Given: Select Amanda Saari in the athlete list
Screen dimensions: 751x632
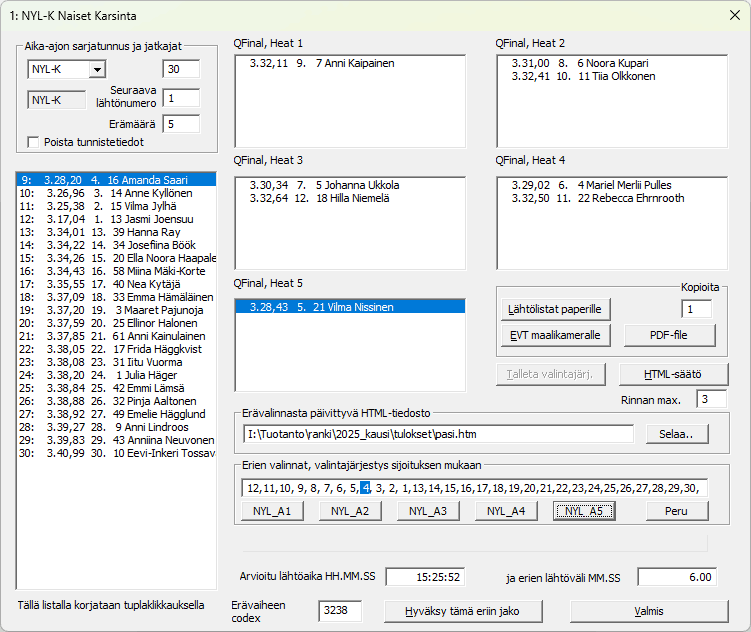Looking at the screenshot, I should [116, 180].
